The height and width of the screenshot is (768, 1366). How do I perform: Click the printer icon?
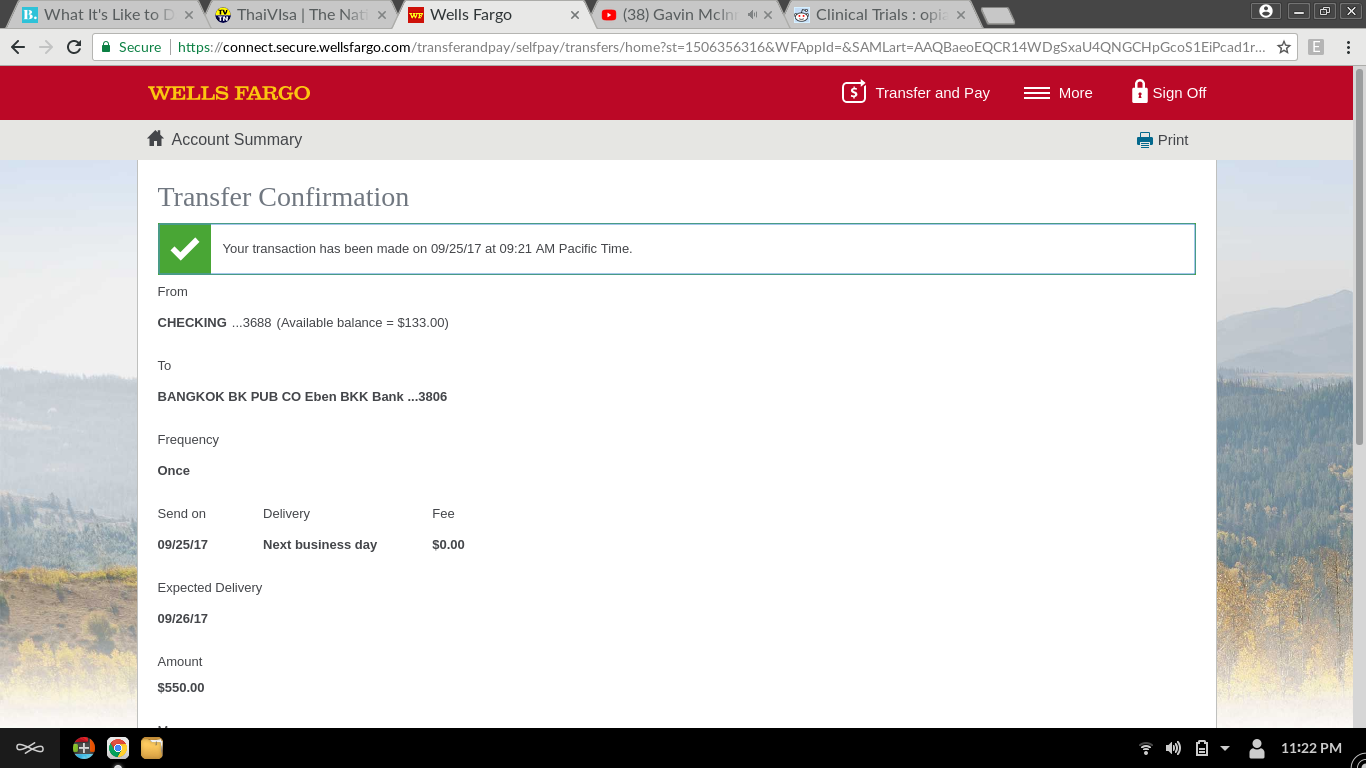point(1145,140)
